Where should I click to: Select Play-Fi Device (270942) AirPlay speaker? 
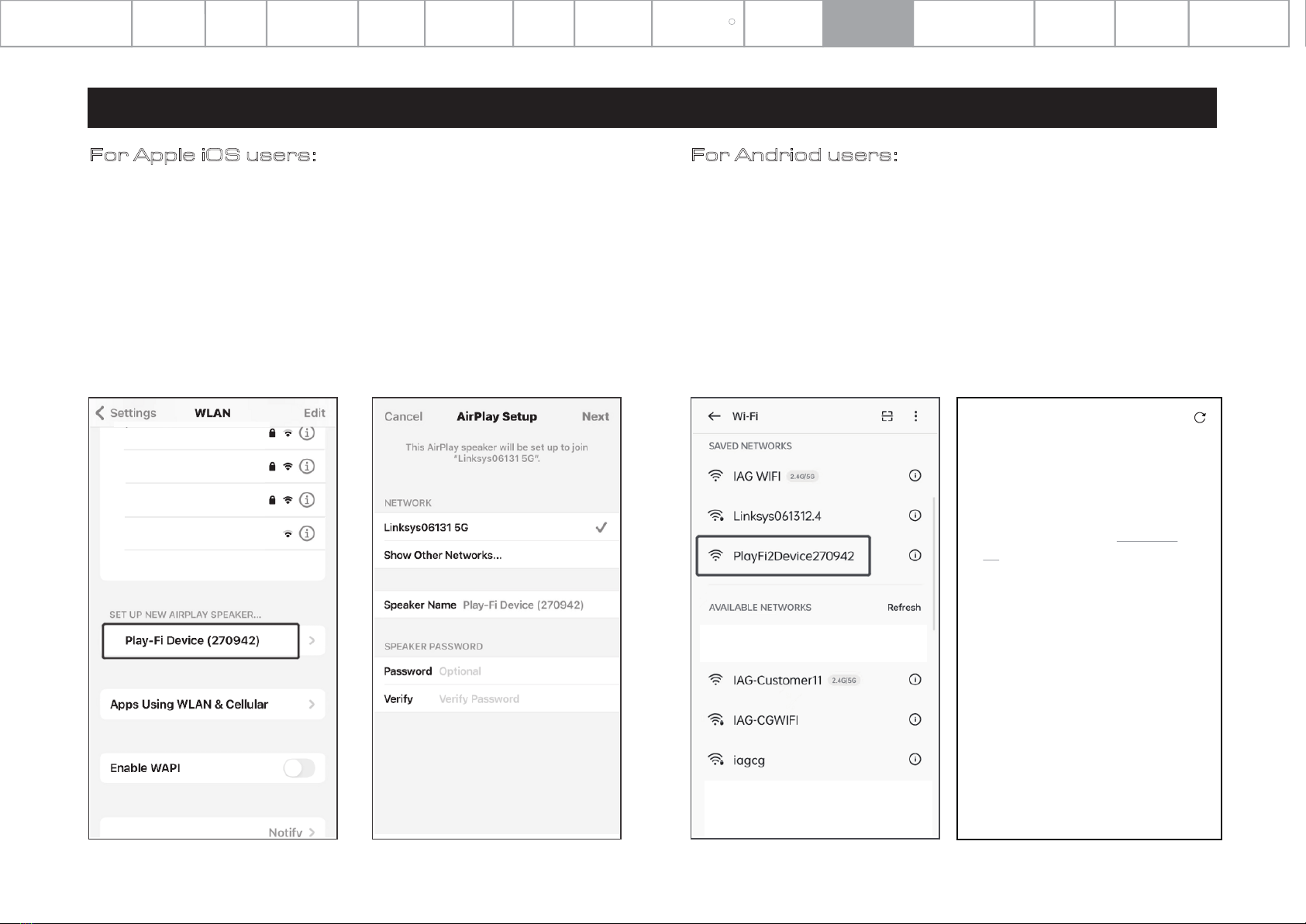(201, 641)
